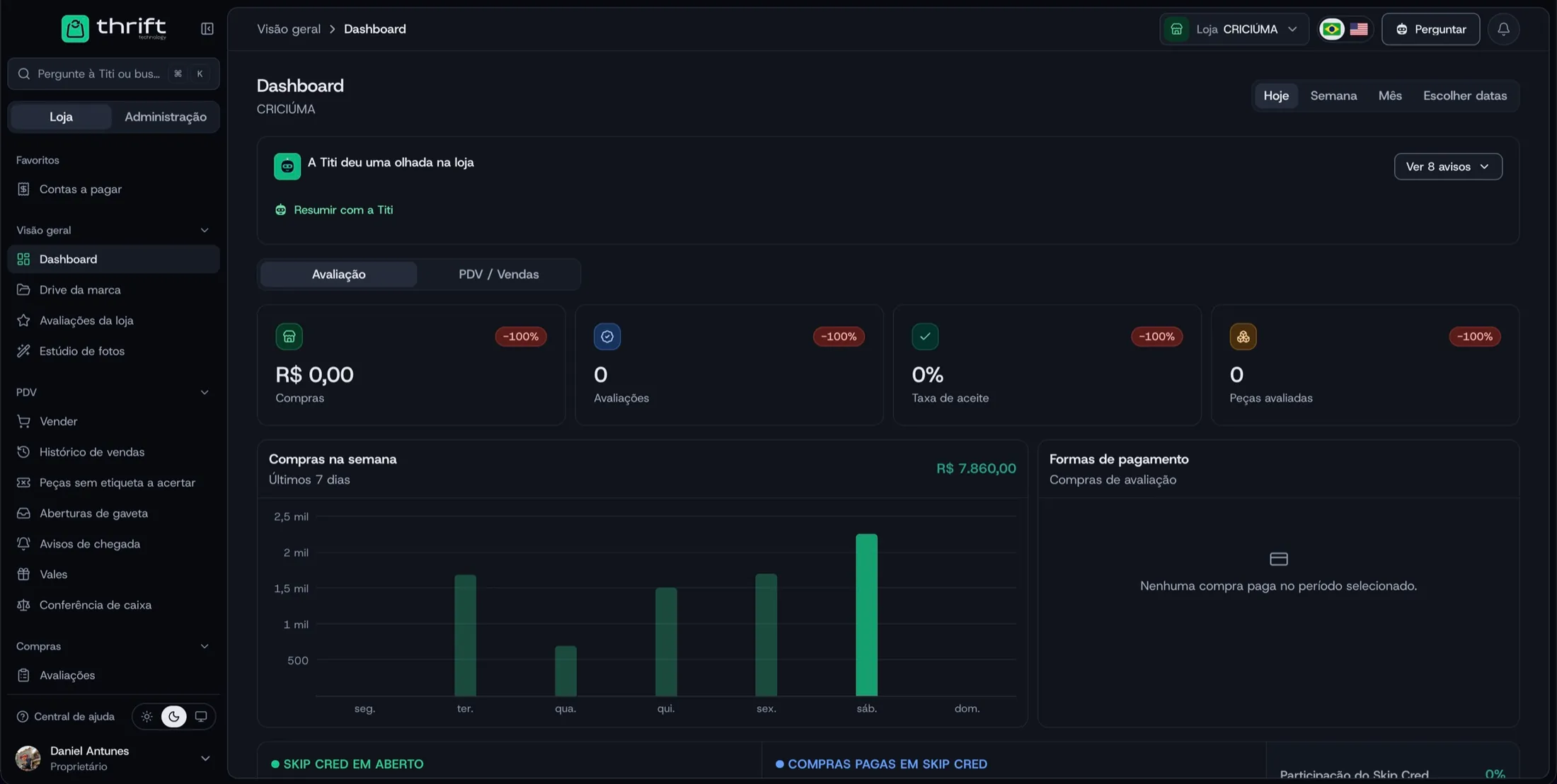Switch to the PDV / Vendas tab
This screenshot has width=1557, height=784.
click(498, 275)
